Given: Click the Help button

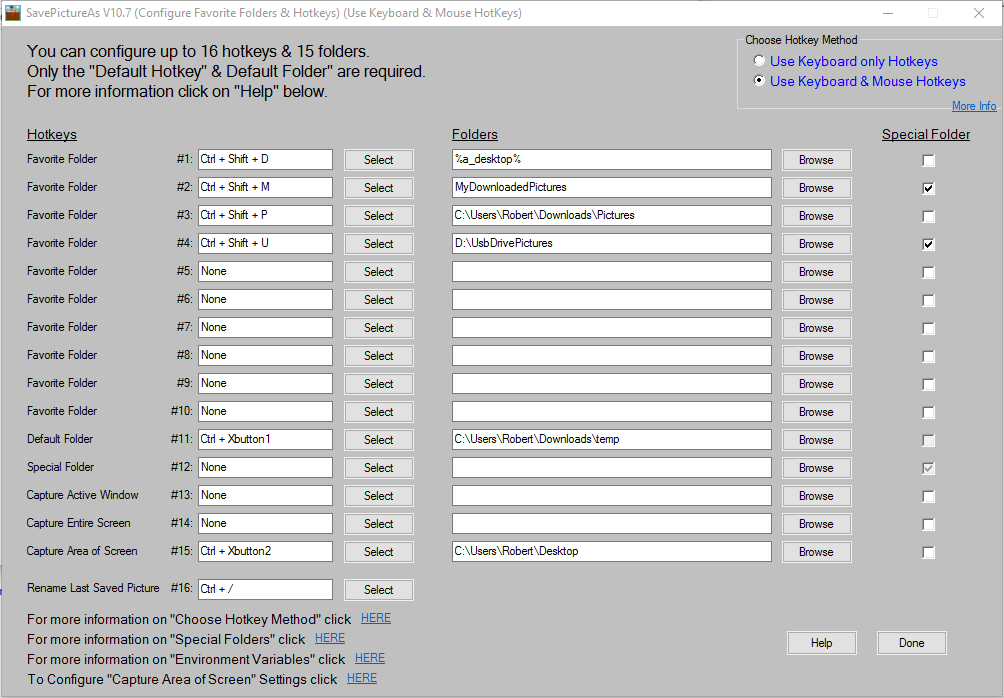Looking at the screenshot, I should coord(821,642).
